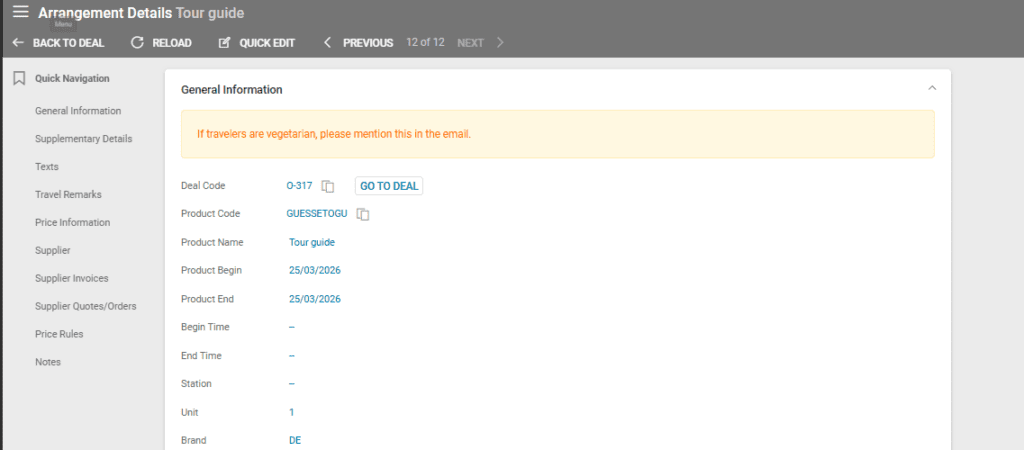Jump to Notes section
Screen dimensions: 1024x450
coord(48,362)
